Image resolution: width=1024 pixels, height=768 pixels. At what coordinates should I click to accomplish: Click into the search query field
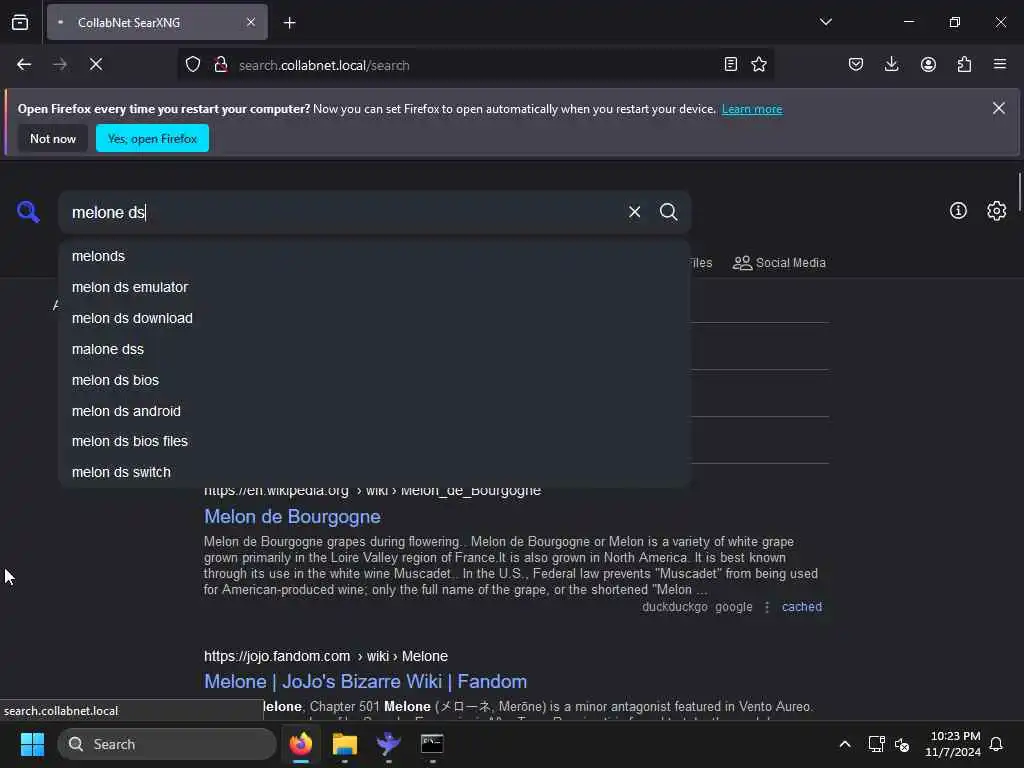click(x=340, y=212)
